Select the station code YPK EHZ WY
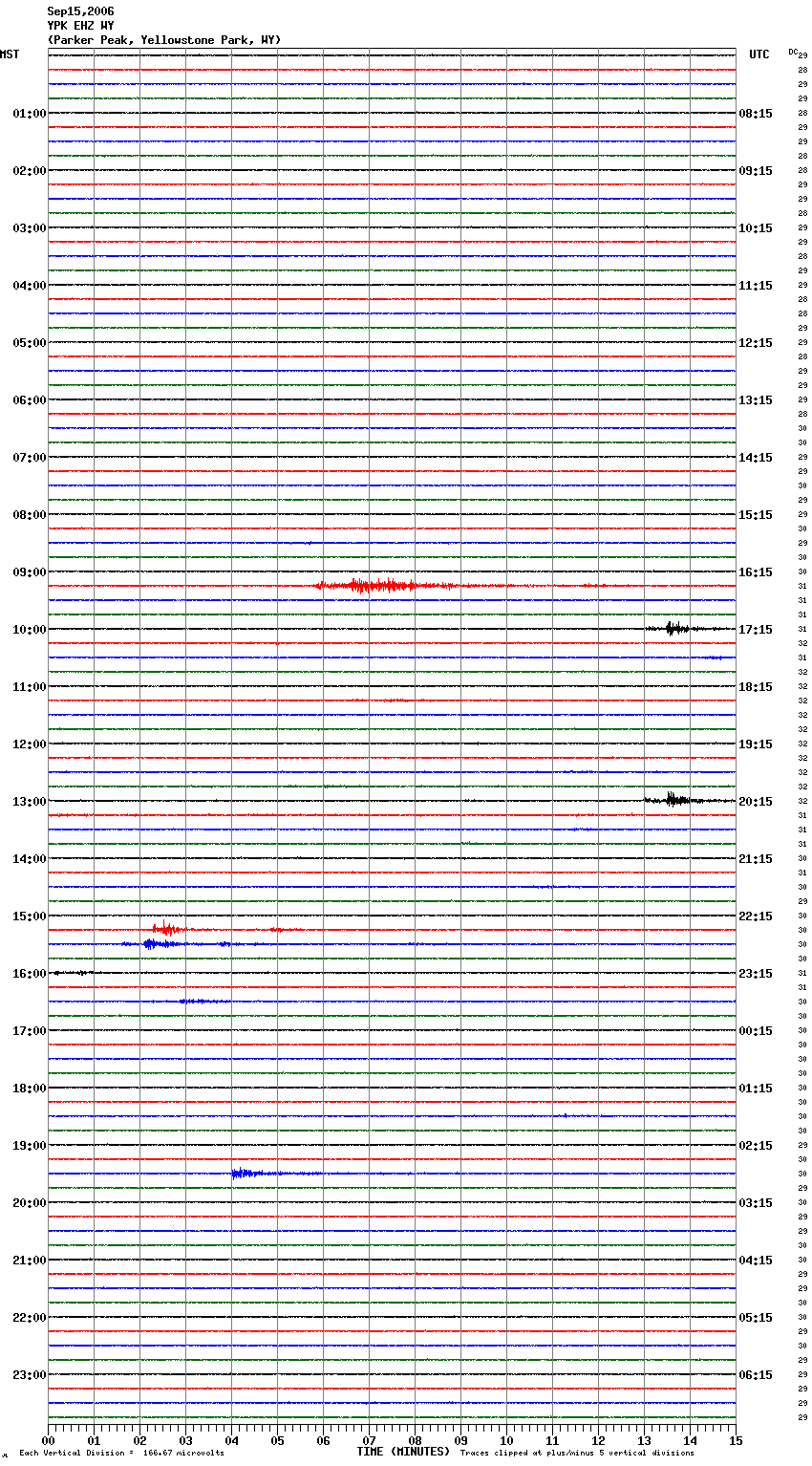 click(x=80, y=26)
